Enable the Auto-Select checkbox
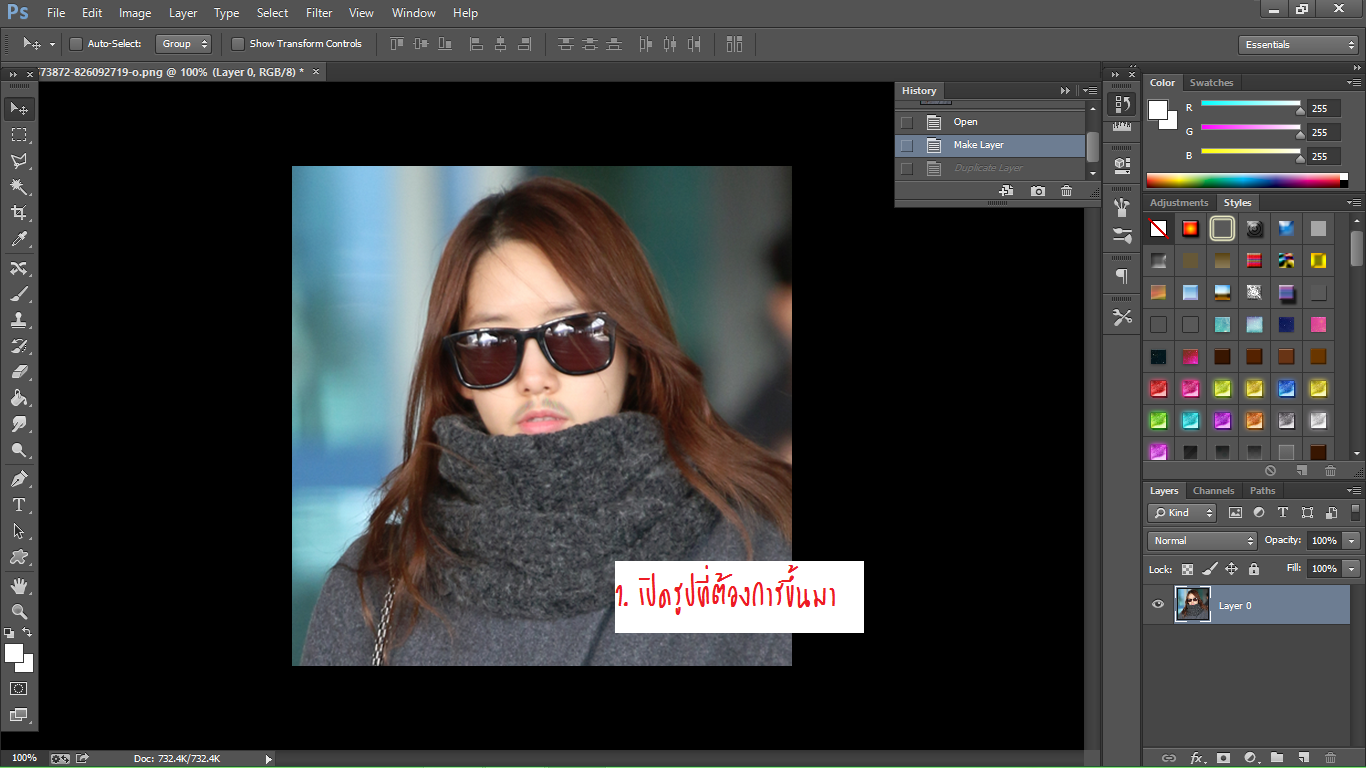This screenshot has width=1366, height=768. pos(76,44)
